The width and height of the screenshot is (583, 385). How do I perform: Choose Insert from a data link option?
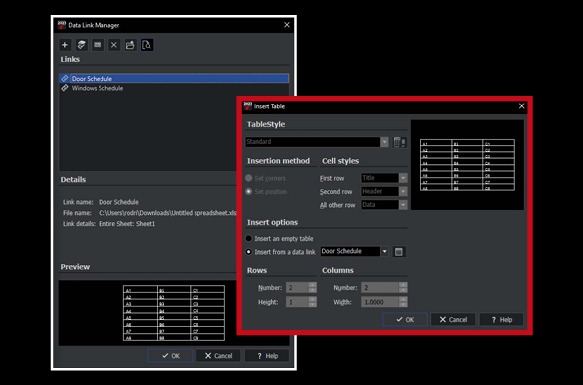[x=249, y=252]
